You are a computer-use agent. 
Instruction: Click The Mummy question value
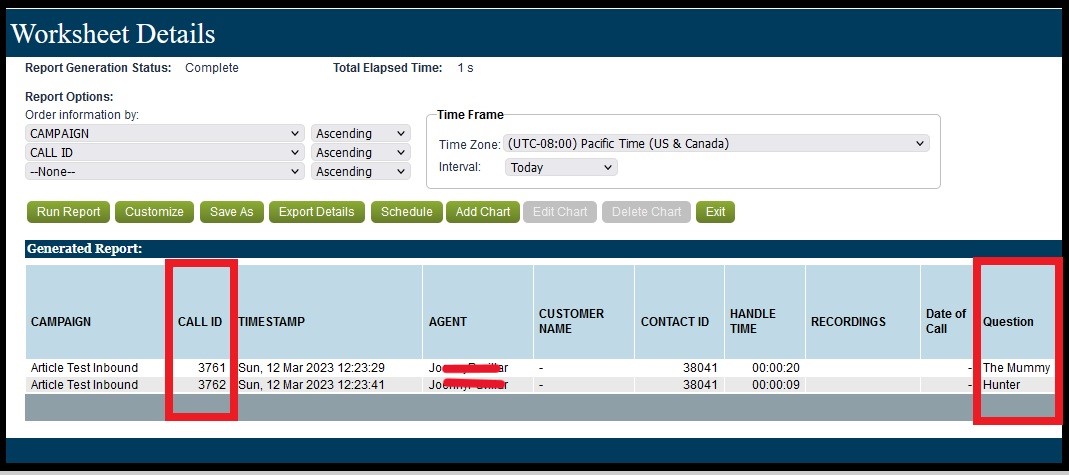tap(1017, 368)
